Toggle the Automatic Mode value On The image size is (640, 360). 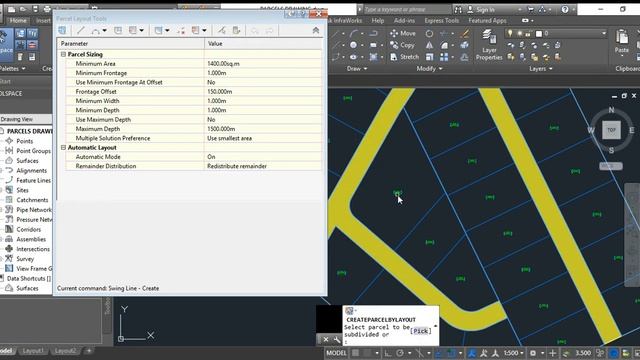(x=263, y=157)
